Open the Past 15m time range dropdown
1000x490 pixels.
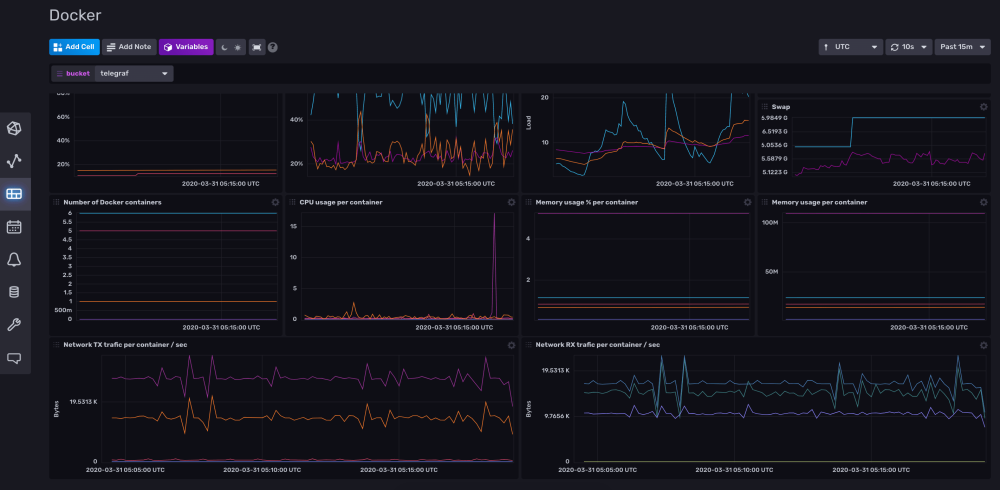click(962, 47)
